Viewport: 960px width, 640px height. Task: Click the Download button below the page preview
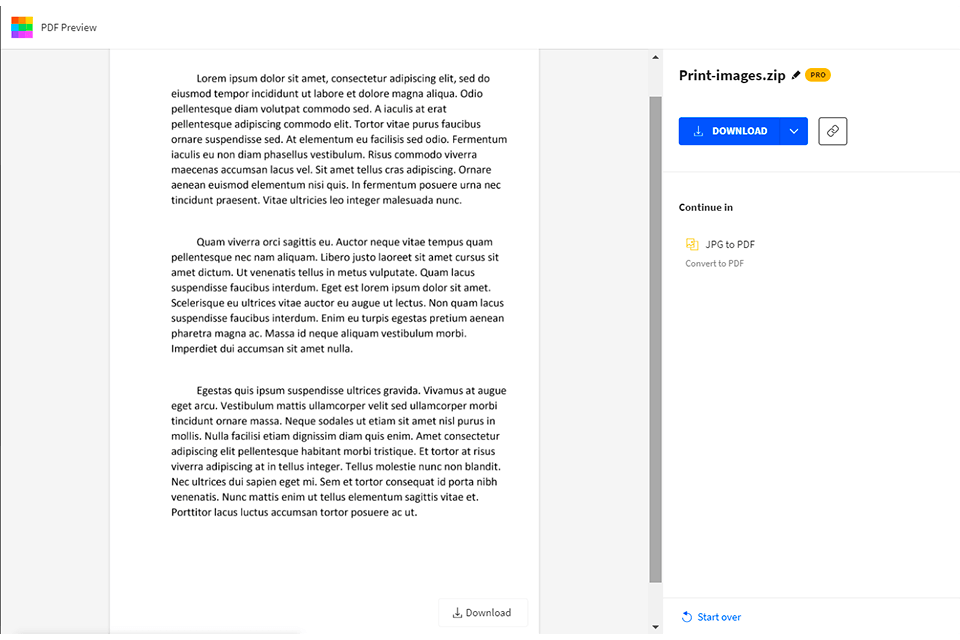coord(482,612)
